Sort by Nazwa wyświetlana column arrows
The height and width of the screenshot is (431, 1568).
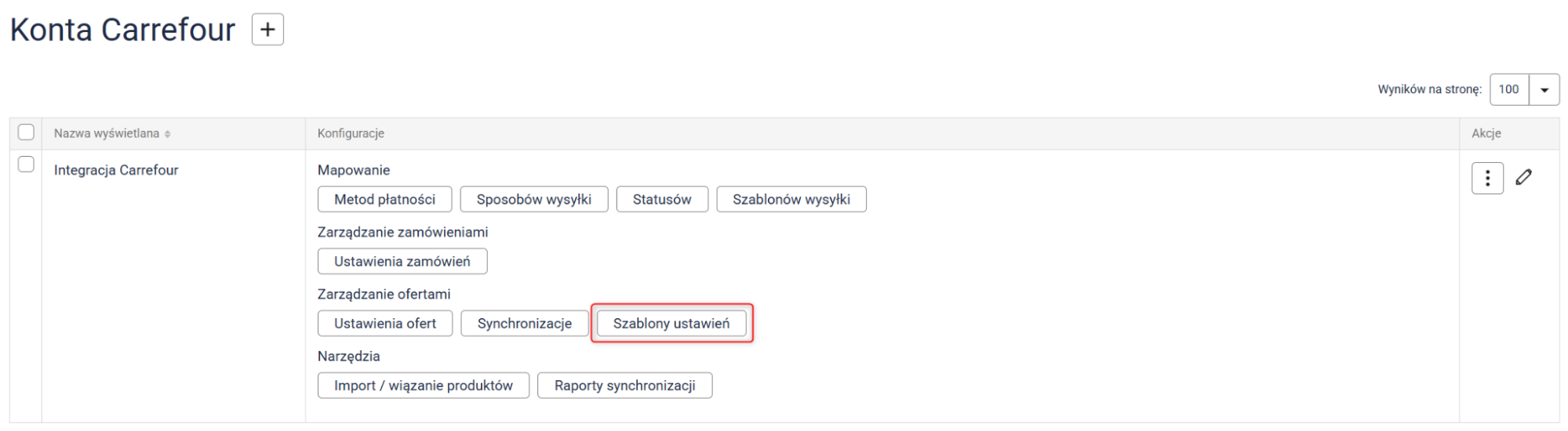168,134
